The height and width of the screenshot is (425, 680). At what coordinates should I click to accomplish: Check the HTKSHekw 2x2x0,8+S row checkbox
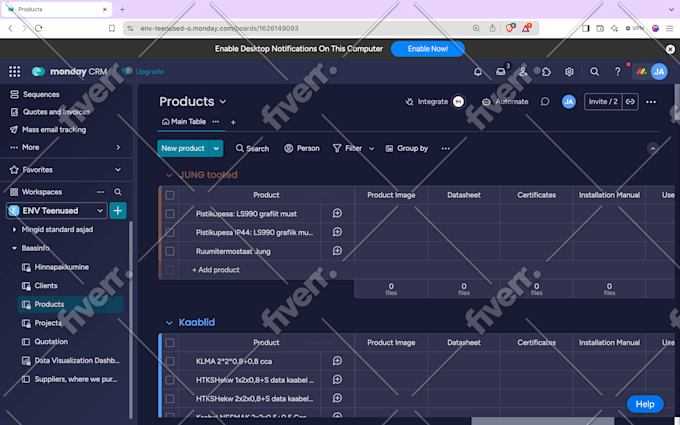pyautogui.click(x=170, y=399)
